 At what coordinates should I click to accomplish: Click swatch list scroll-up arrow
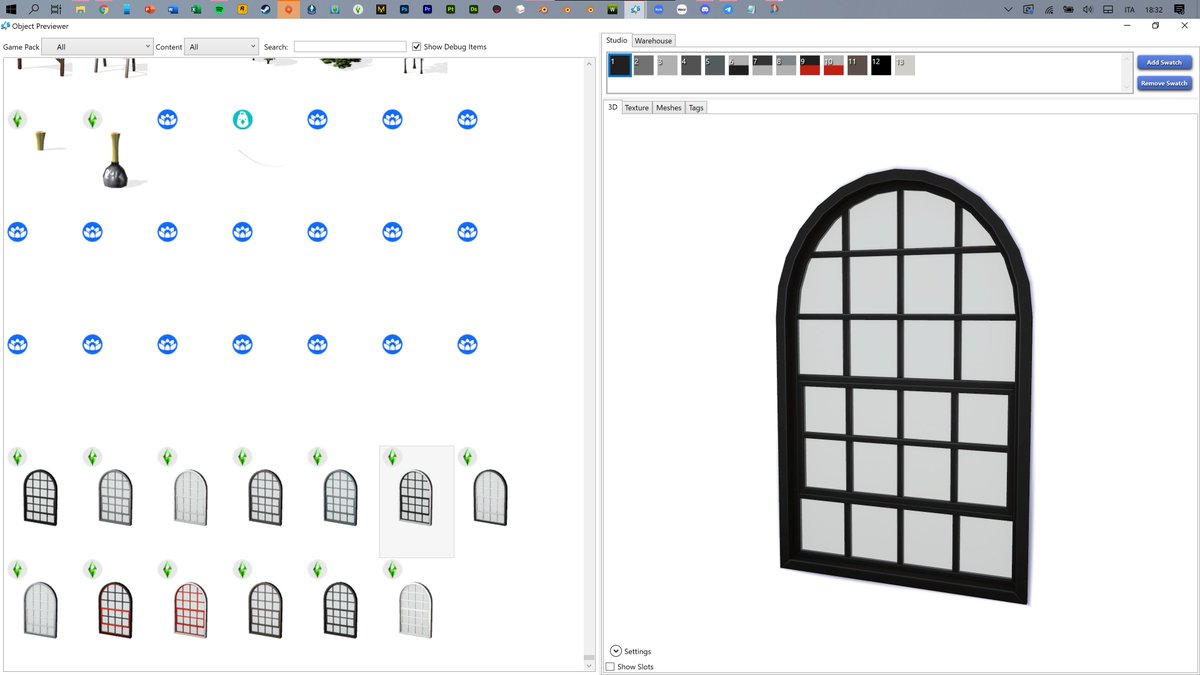click(1128, 60)
